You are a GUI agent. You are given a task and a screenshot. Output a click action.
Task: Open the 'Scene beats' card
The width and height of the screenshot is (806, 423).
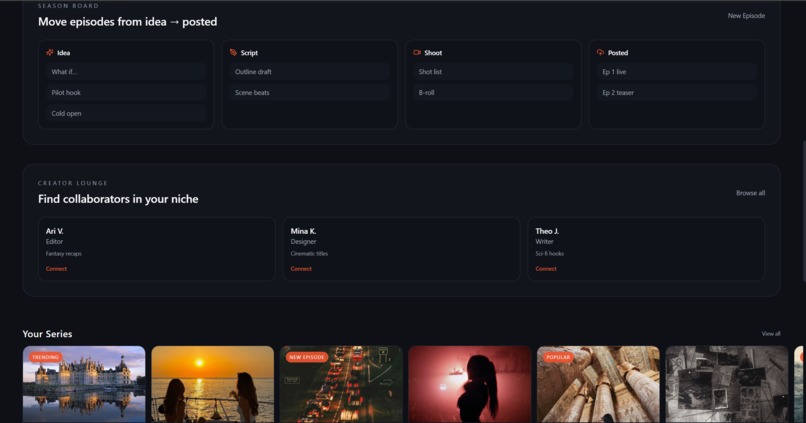(309, 93)
